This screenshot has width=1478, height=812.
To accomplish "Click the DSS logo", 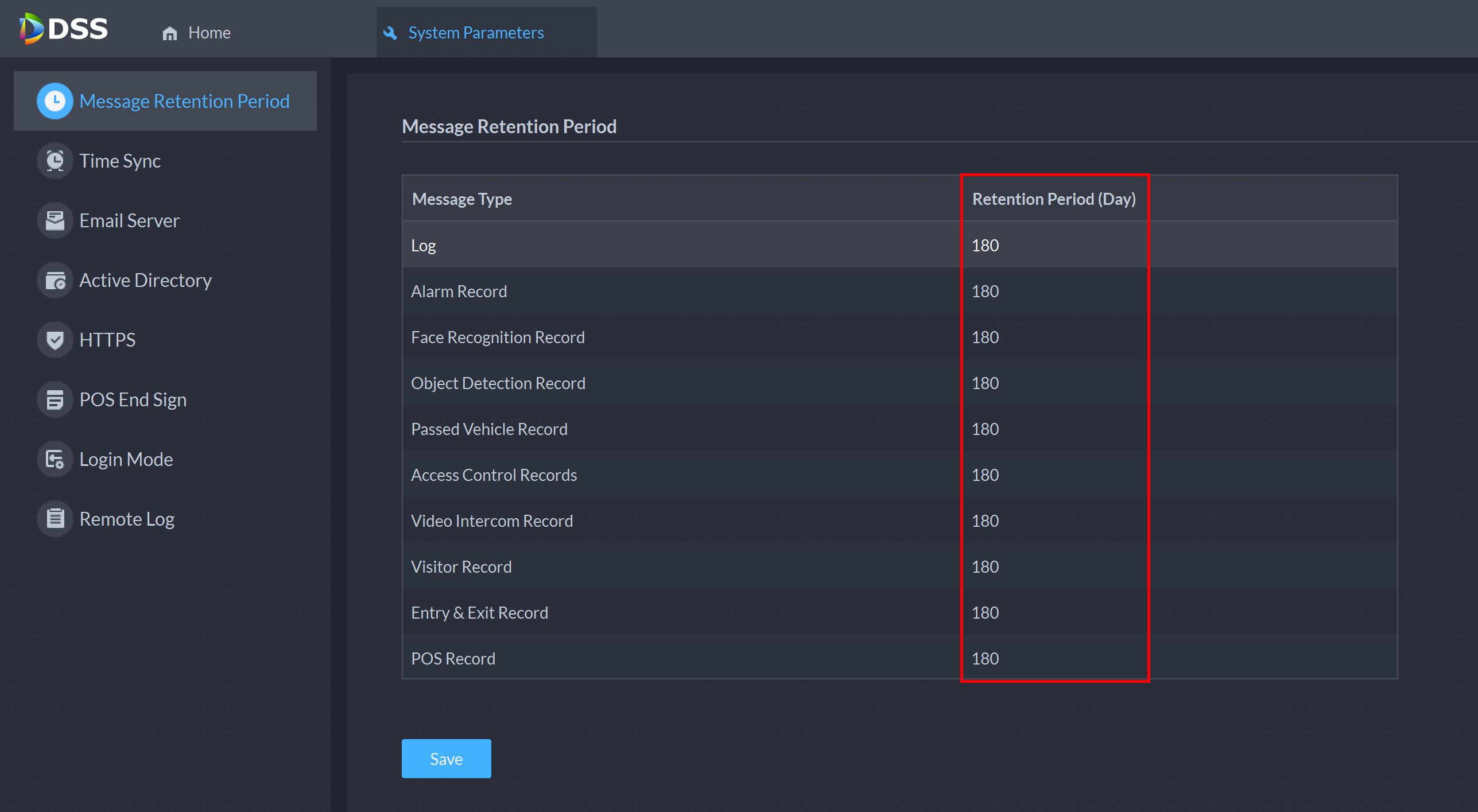I will tap(63, 29).
